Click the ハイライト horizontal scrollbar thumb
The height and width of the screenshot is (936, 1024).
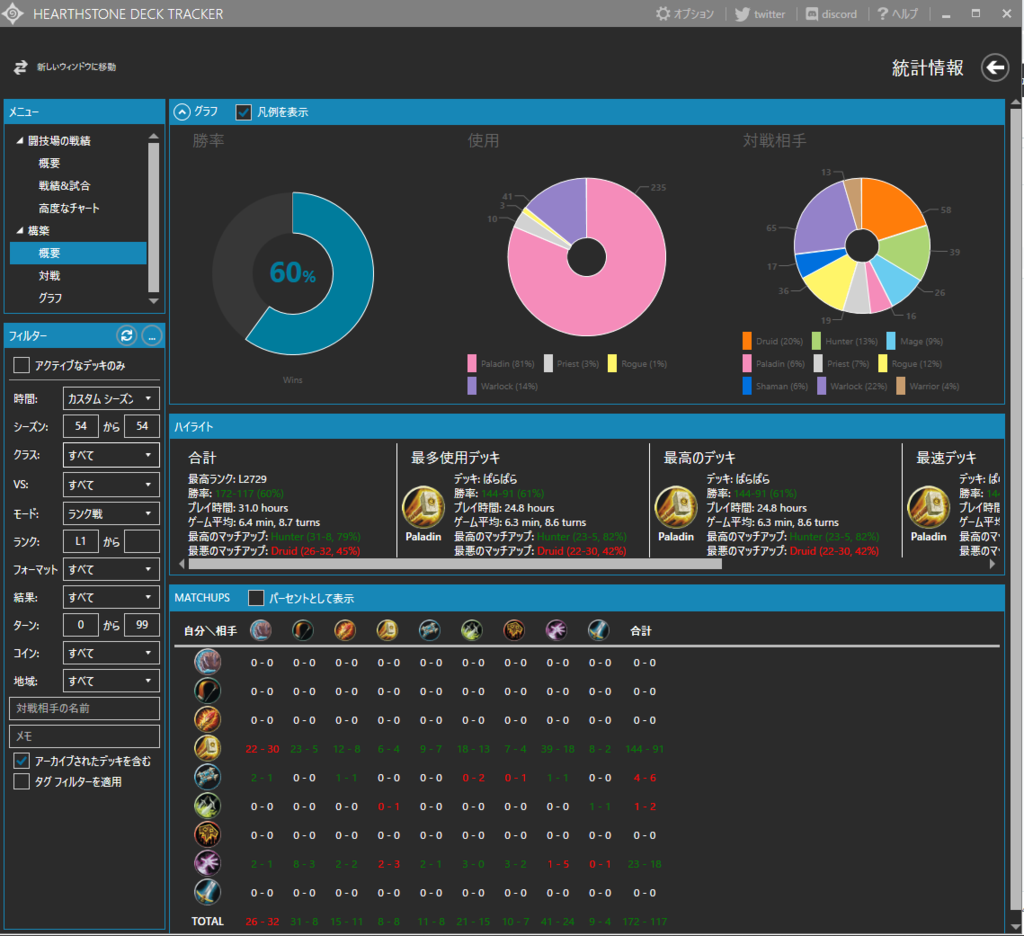(x=455, y=564)
